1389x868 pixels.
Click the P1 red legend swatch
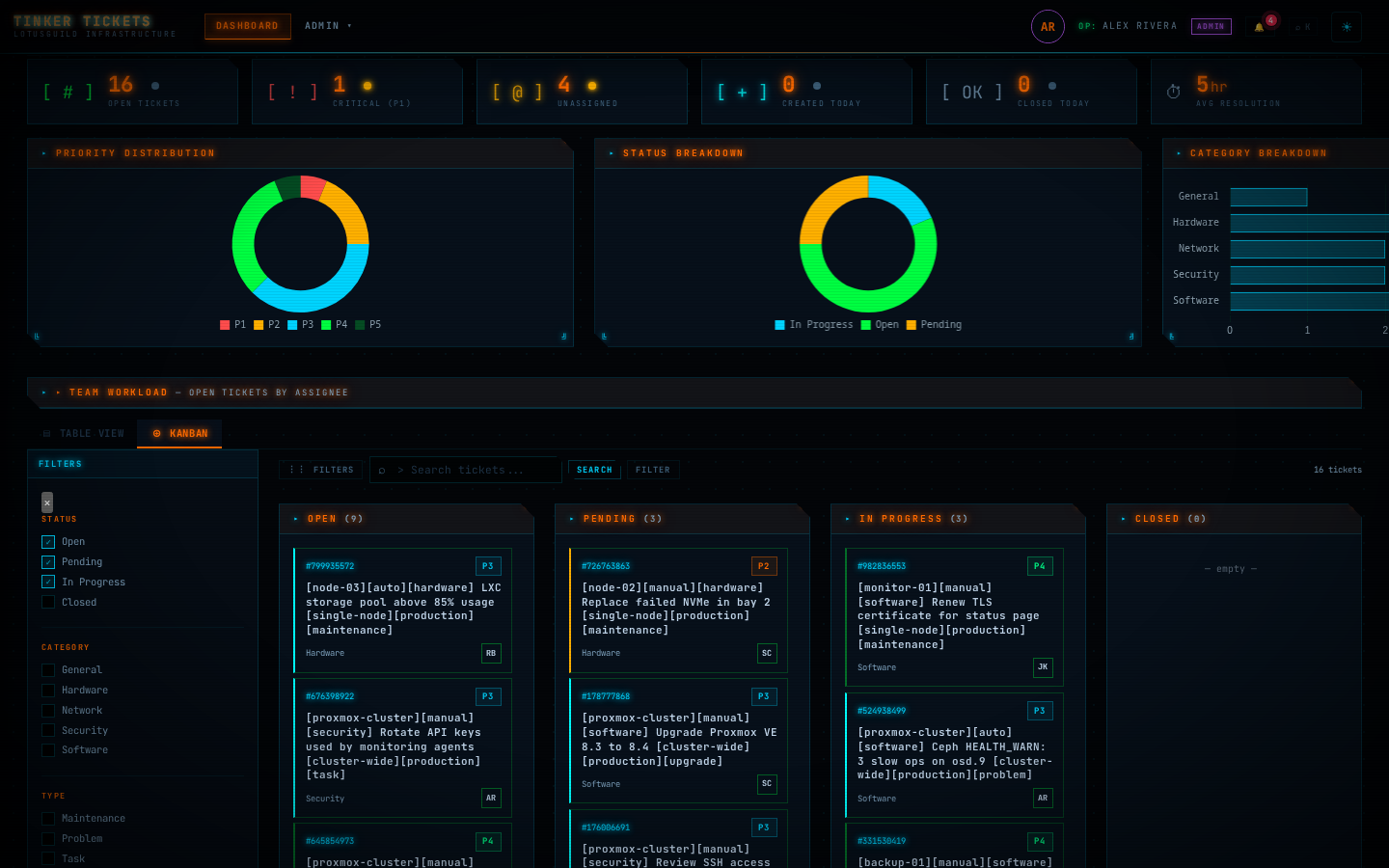coord(225,325)
